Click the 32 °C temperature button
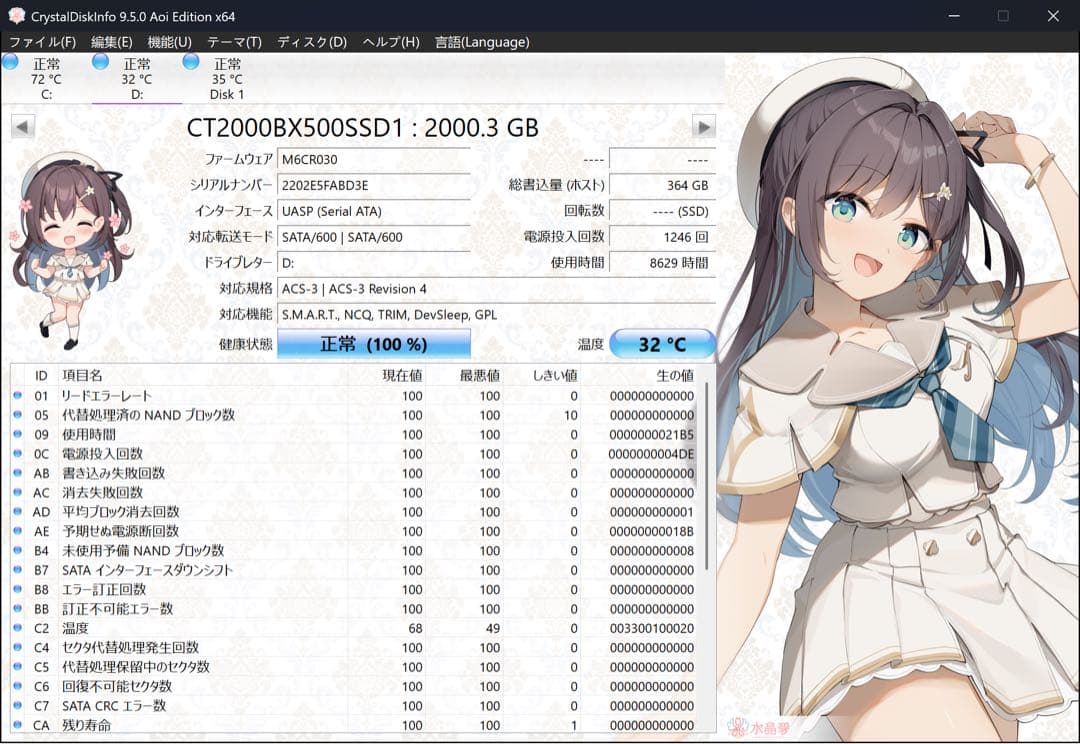Screen dimensions: 1080x744 pyautogui.click(x=663, y=343)
